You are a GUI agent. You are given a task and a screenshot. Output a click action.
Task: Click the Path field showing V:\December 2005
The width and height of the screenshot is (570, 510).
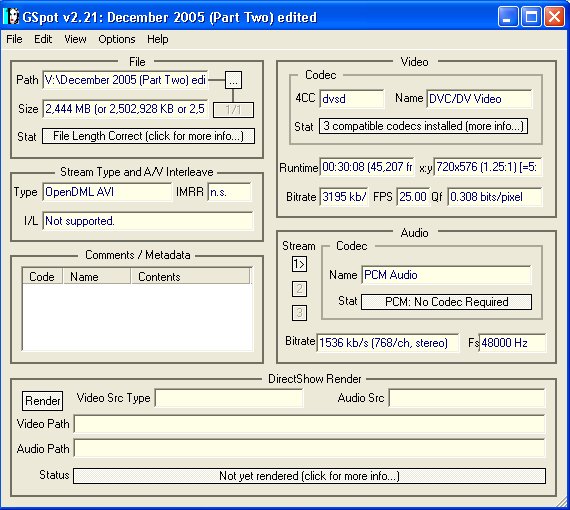pos(125,80)
